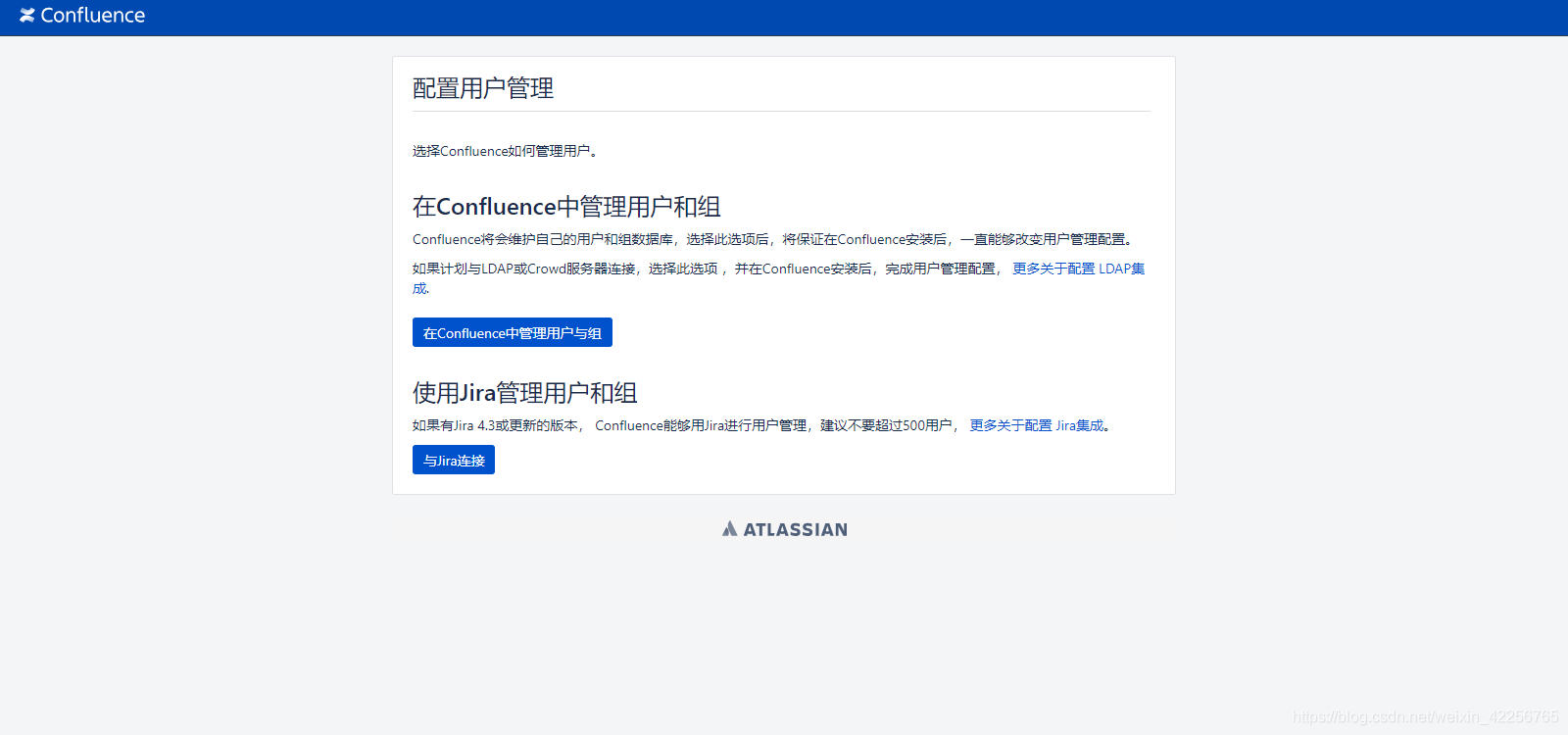This screenshot has height=735, width=1568.
Task: Click heading 使用Jira管理用户和组
Action: (x=525, y=393)
